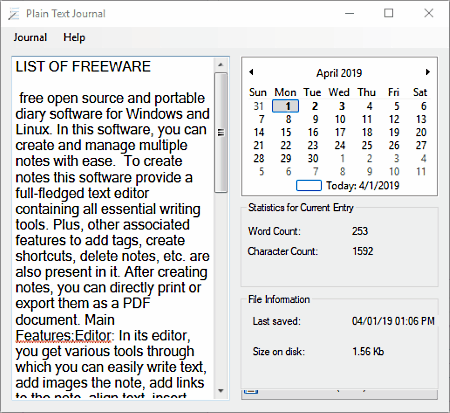Select bold April 2 entry date
The image size is (450, 413).
pyautogui.click(x=314, y=106)
